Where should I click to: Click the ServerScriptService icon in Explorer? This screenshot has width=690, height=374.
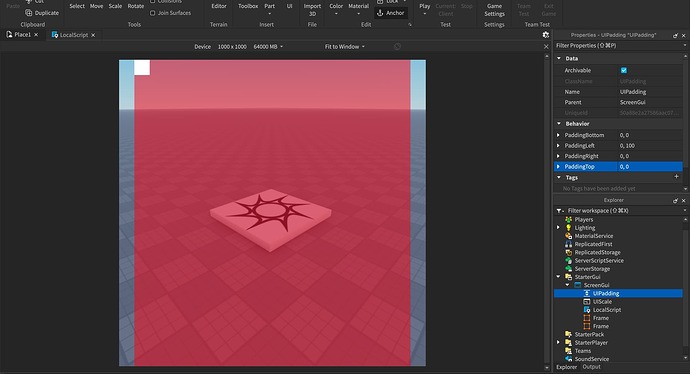point(569,260)
